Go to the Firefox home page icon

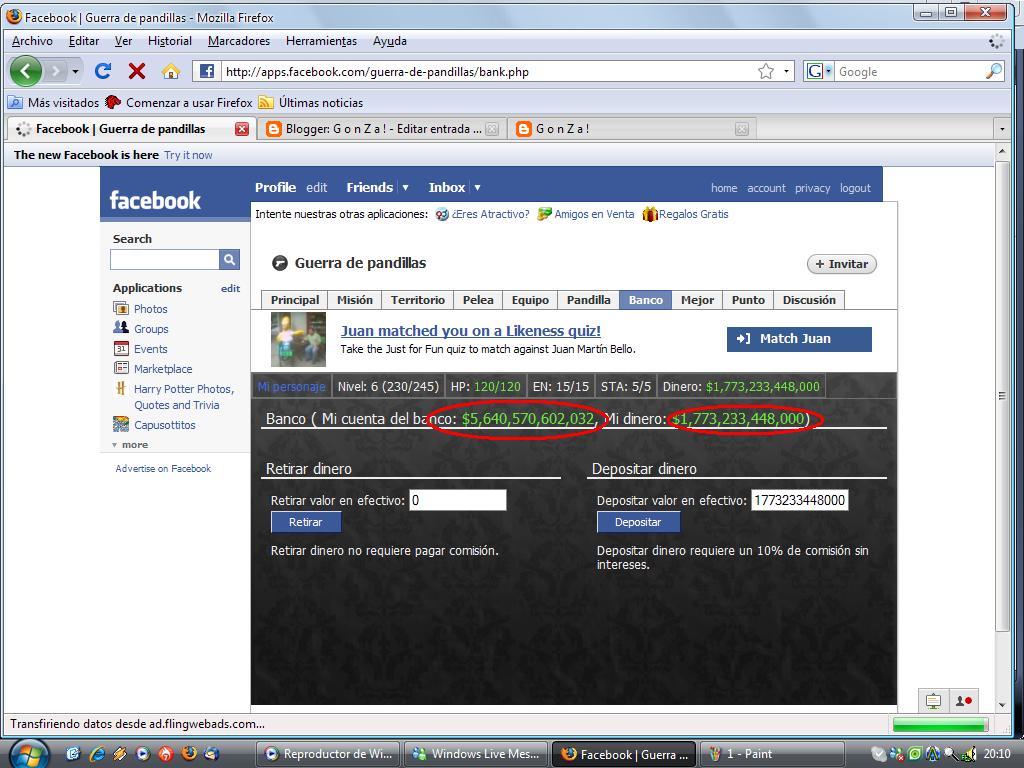tap(171, 71)
